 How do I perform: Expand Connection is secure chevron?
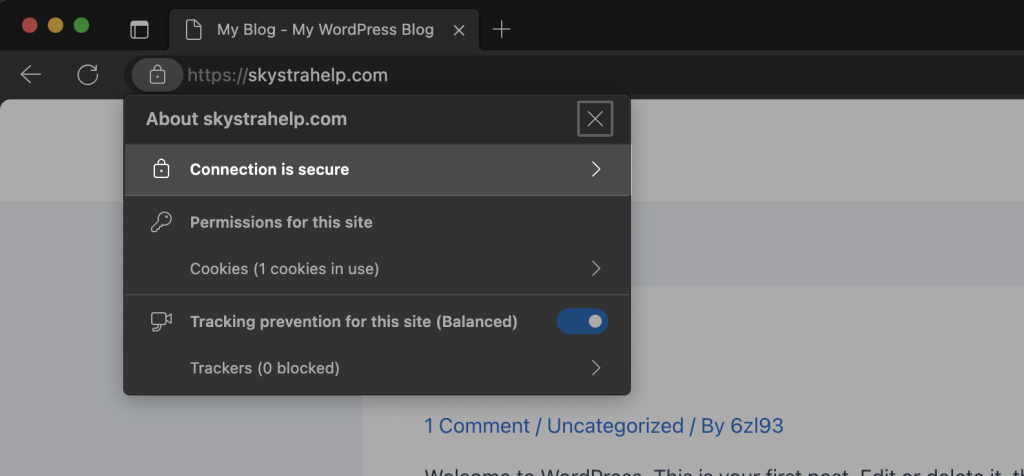pyautogui.click(x=596, y=170)
